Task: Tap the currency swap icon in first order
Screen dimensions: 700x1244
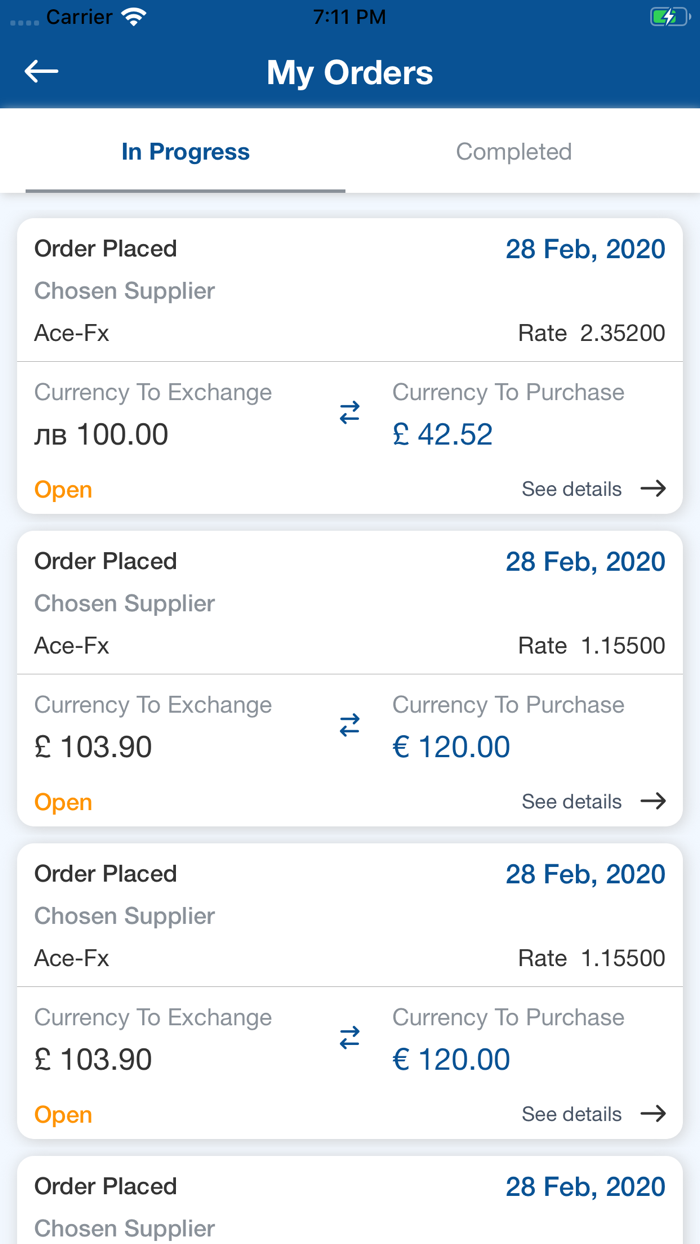Action: 349,411
